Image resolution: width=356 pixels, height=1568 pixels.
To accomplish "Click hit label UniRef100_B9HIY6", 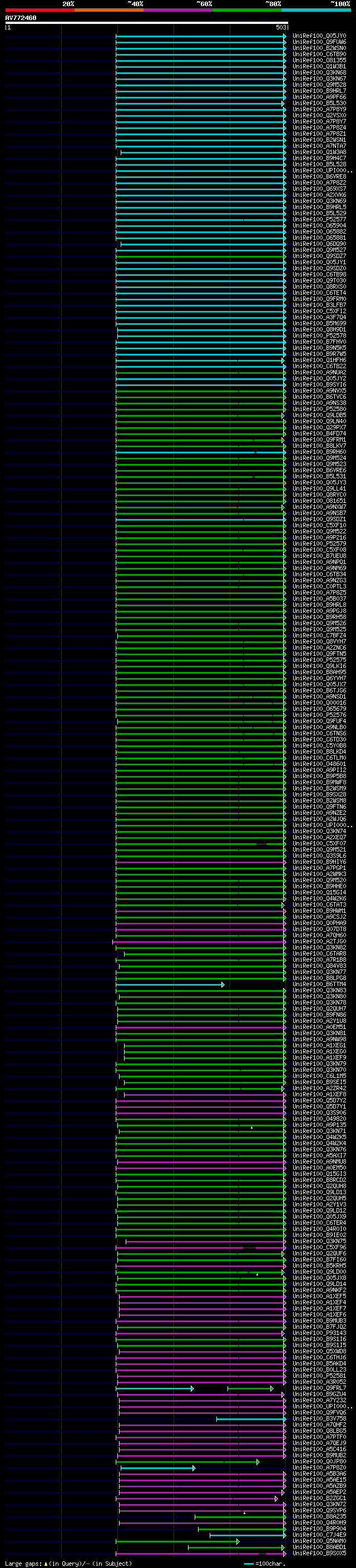I will (x=319, y=862).
